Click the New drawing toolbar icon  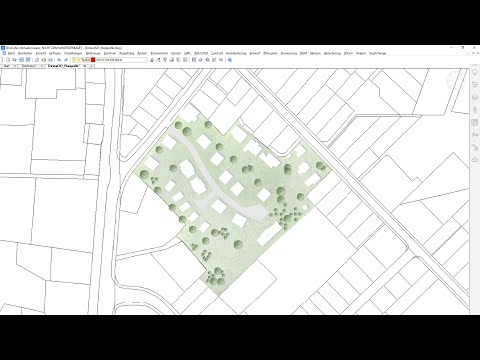coord(8,60)
